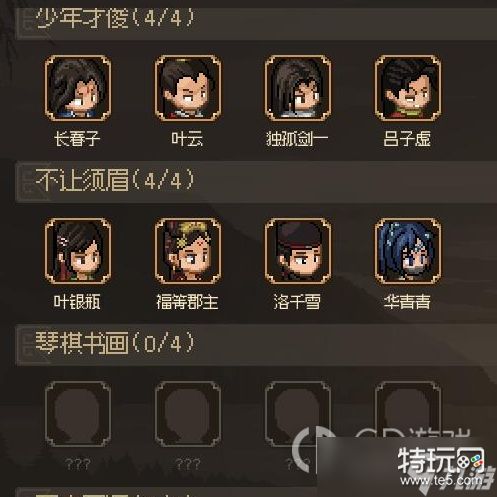The height and width of the screenshot is (497, 497).
Task: Click the 华青青 name label
Action: tap(407, 302)
